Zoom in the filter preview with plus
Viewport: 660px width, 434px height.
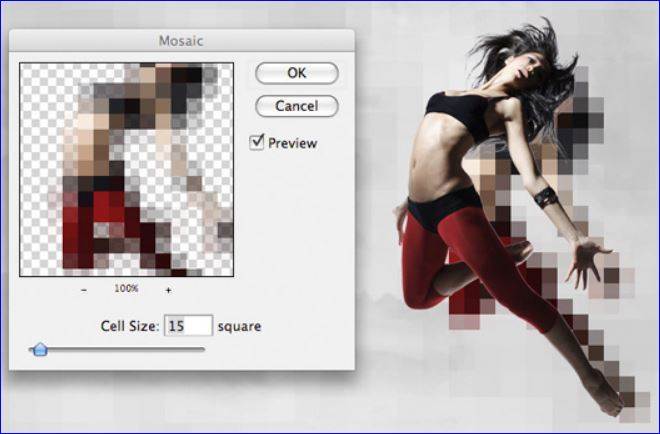[168, 289]
